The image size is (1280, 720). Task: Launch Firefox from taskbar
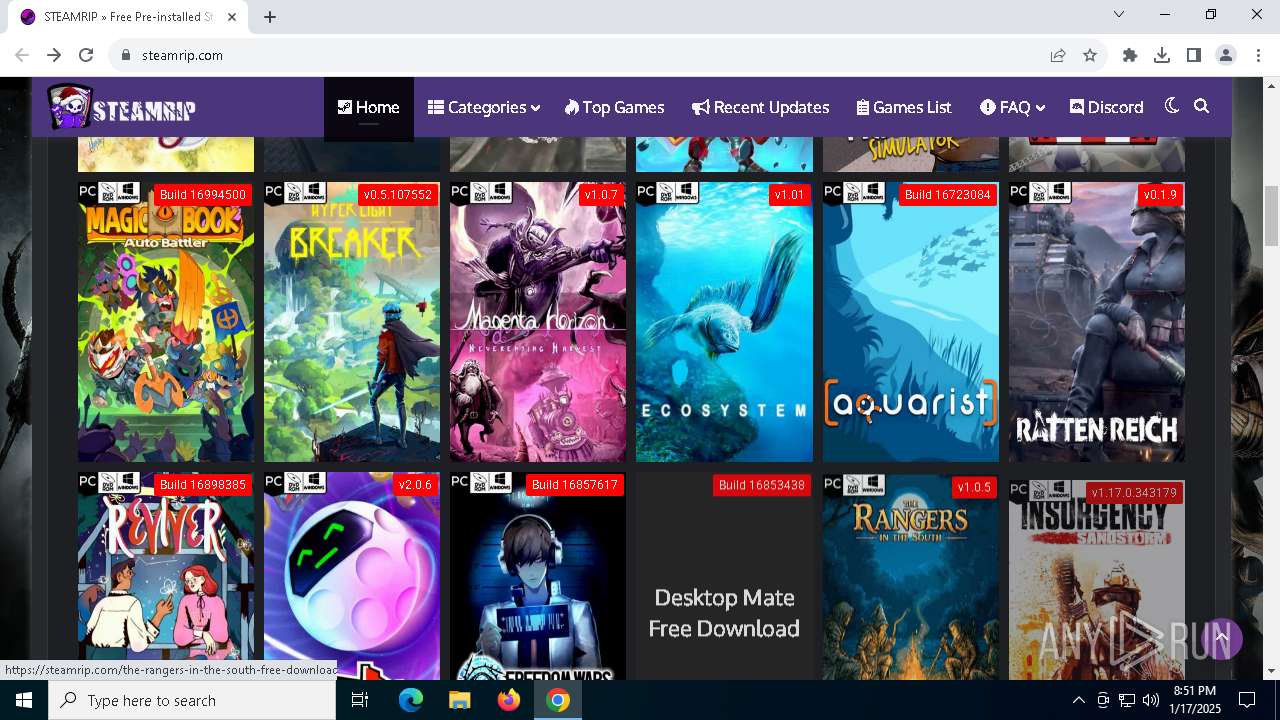(509, 700)
